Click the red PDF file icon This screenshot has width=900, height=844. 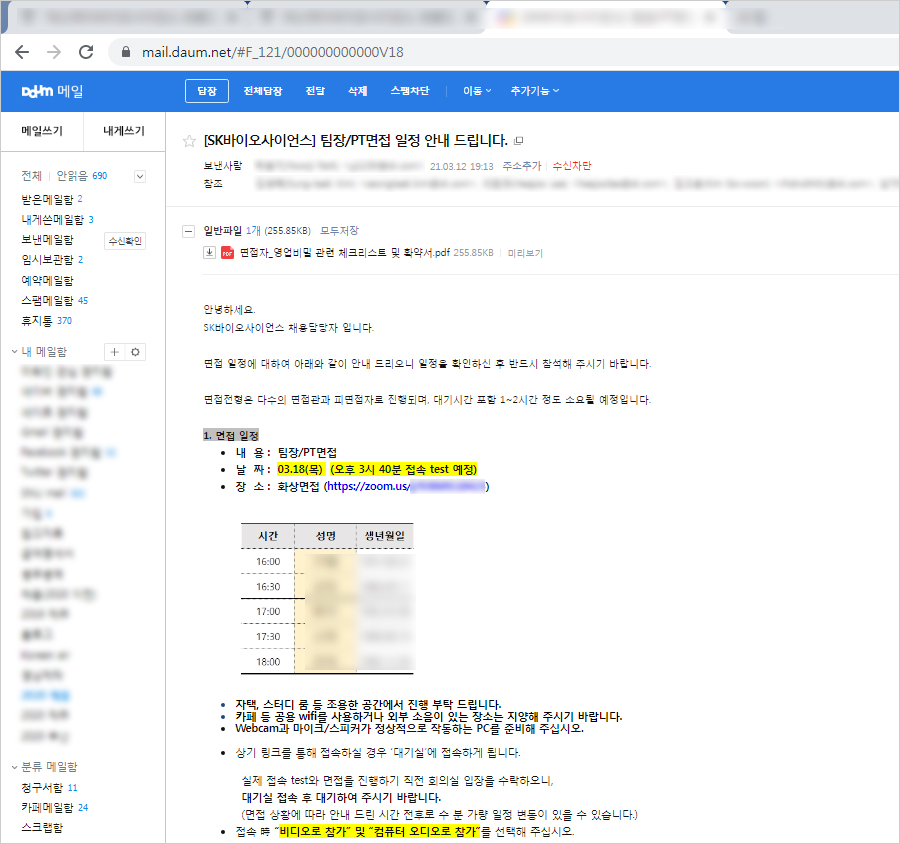point(228,253)
